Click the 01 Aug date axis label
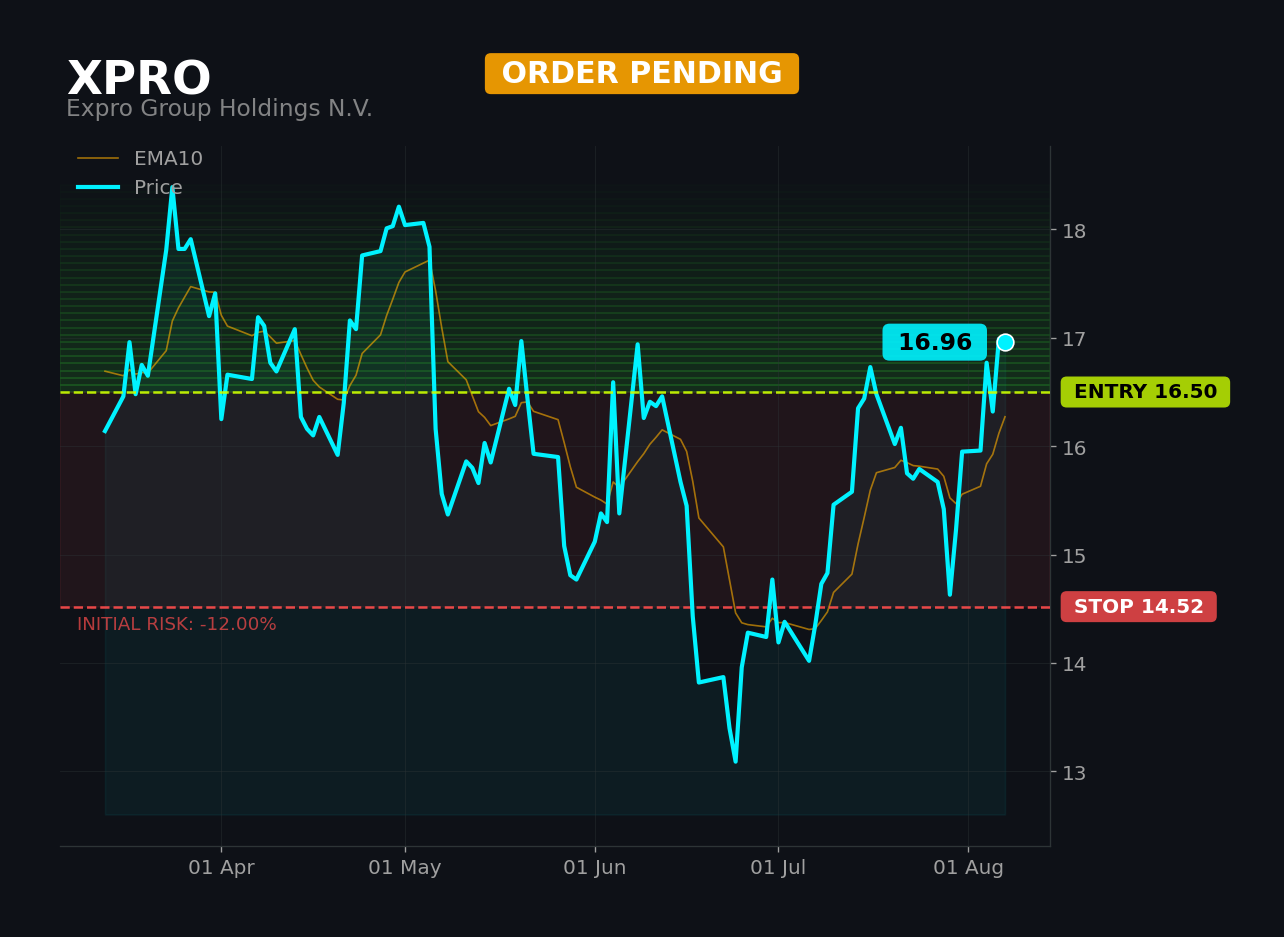 968,868
